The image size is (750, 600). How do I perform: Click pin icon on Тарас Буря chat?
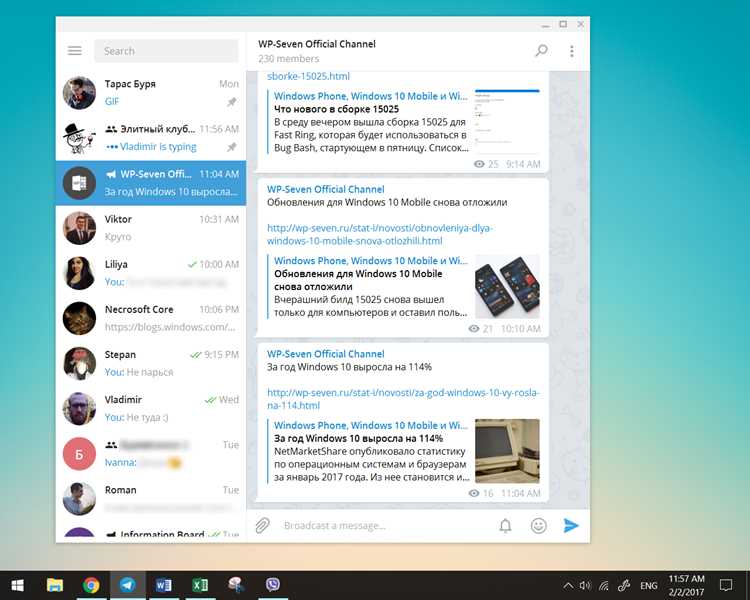coord(232,102)
